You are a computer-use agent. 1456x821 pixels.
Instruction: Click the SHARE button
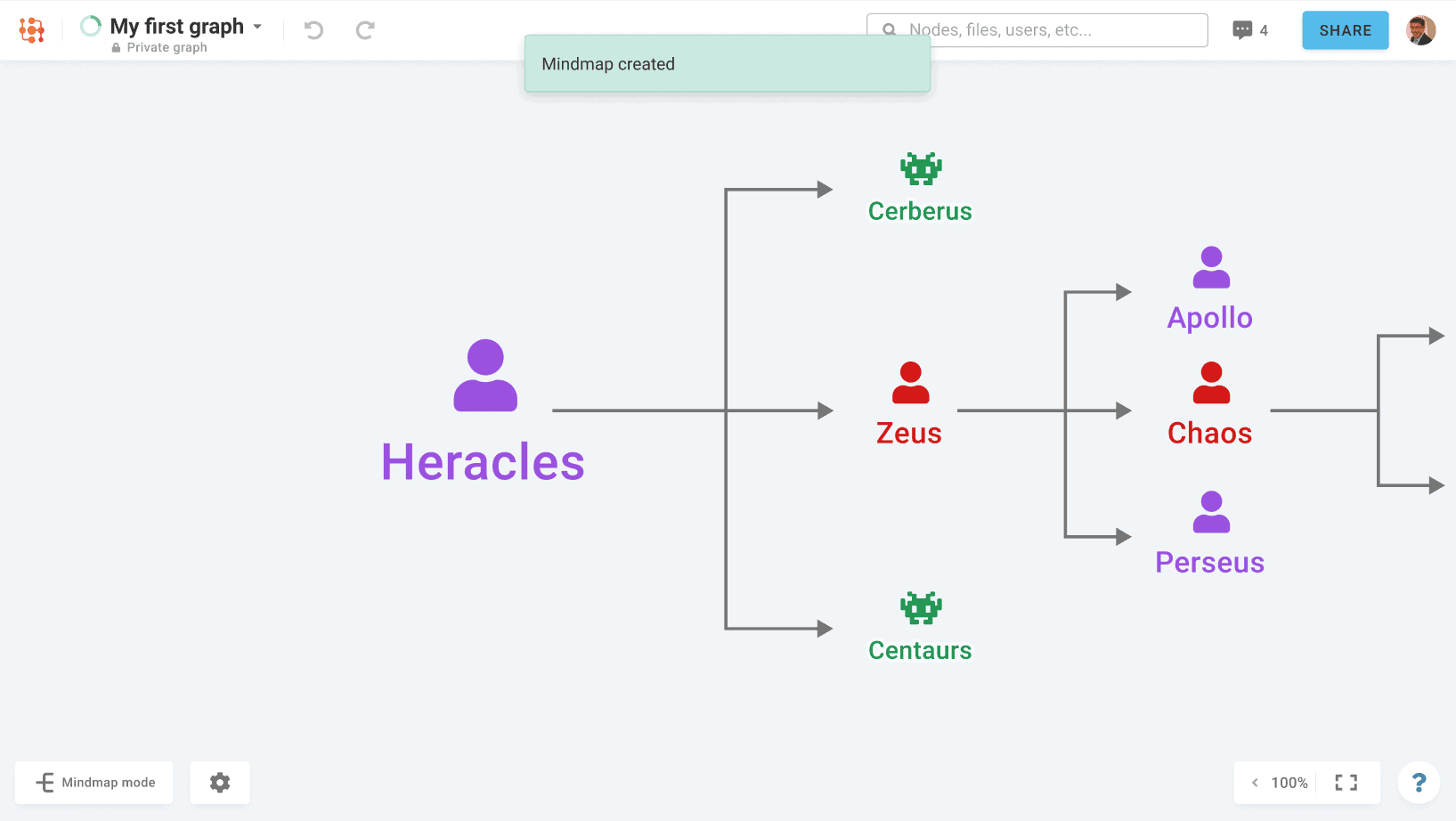tap(1345, 30)
